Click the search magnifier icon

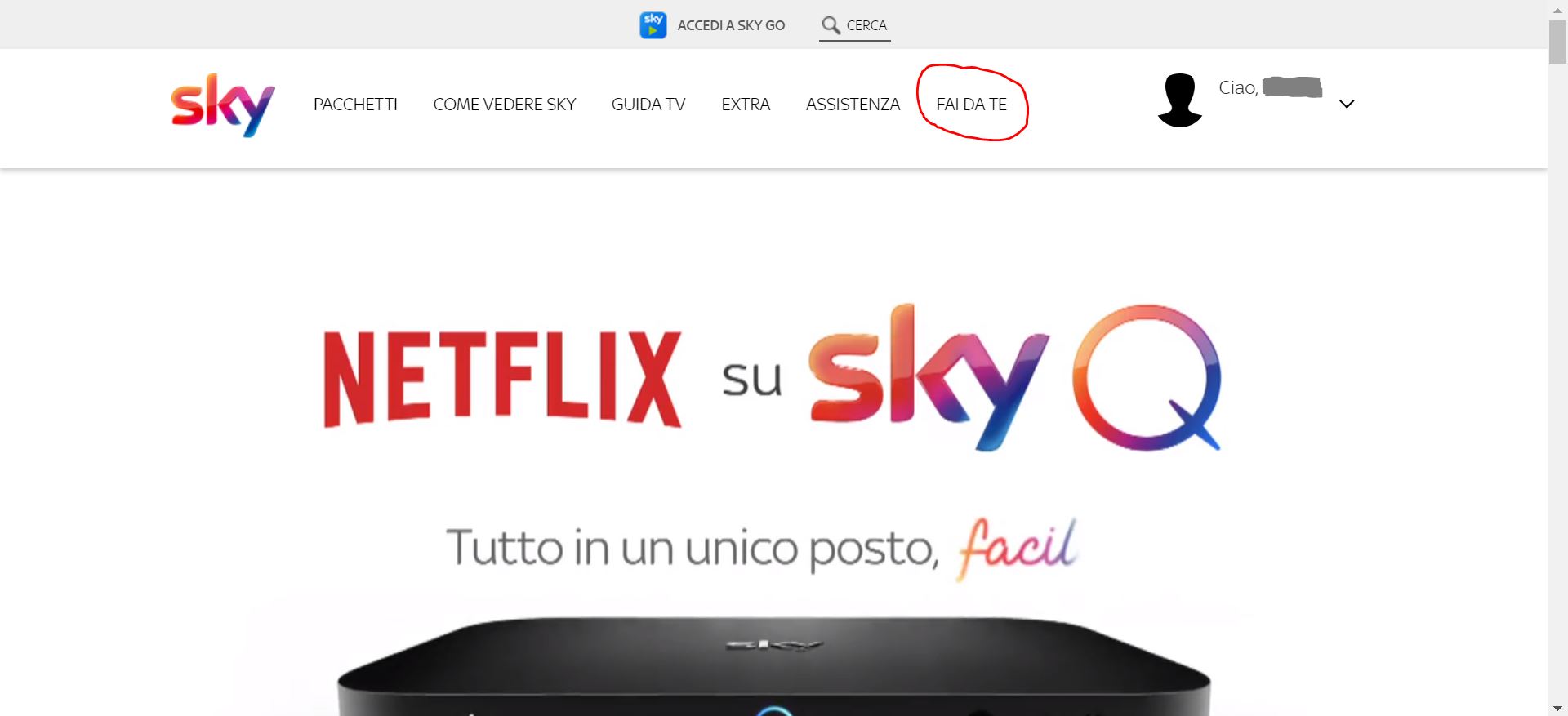click(x=831, y=25)
